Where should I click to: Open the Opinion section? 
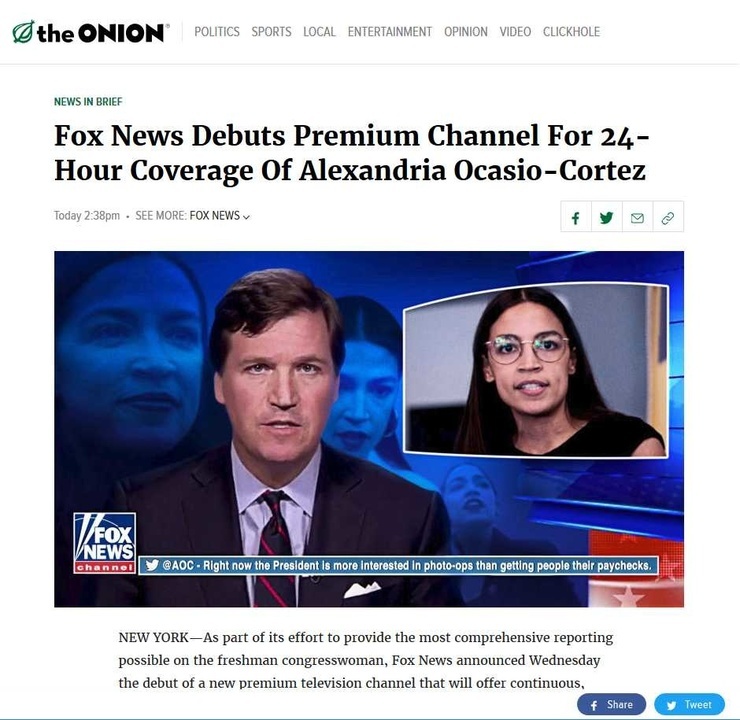[x=466, y=32]
